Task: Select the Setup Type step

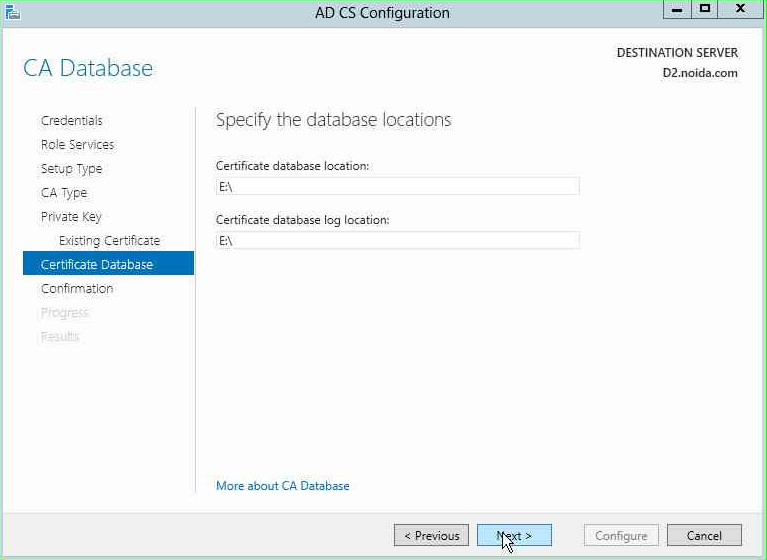Action: [71, 169]
